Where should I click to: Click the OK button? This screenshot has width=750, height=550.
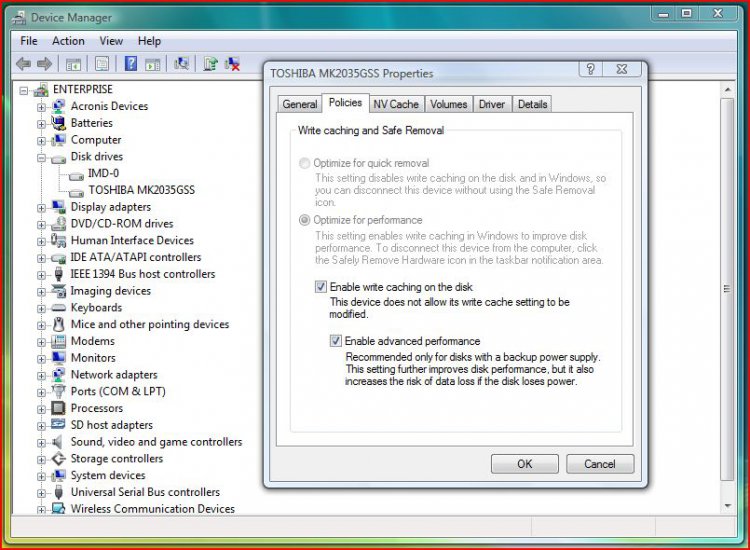tap(525, 464)
